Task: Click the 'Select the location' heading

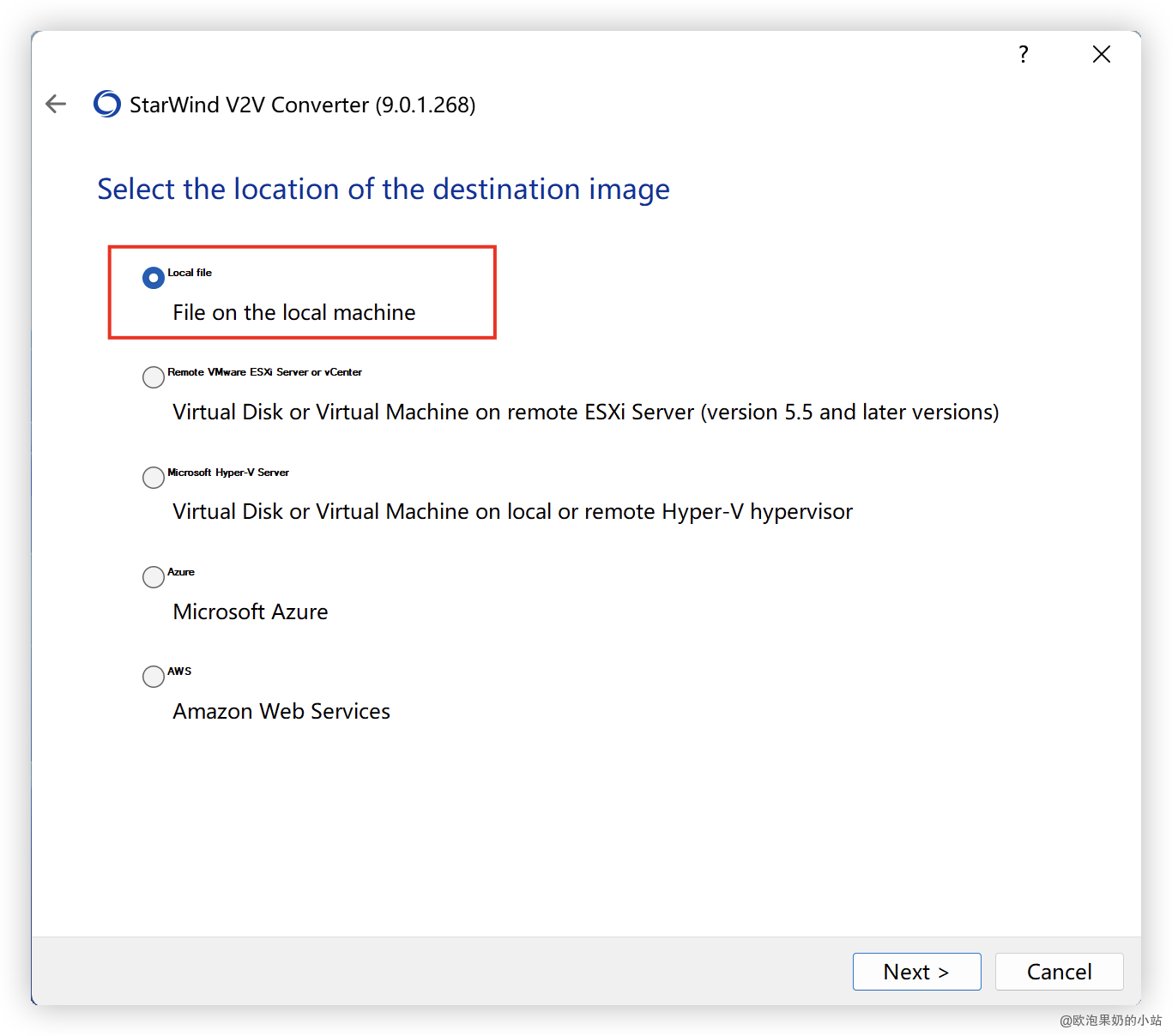Action: click(x=384, y=190)
